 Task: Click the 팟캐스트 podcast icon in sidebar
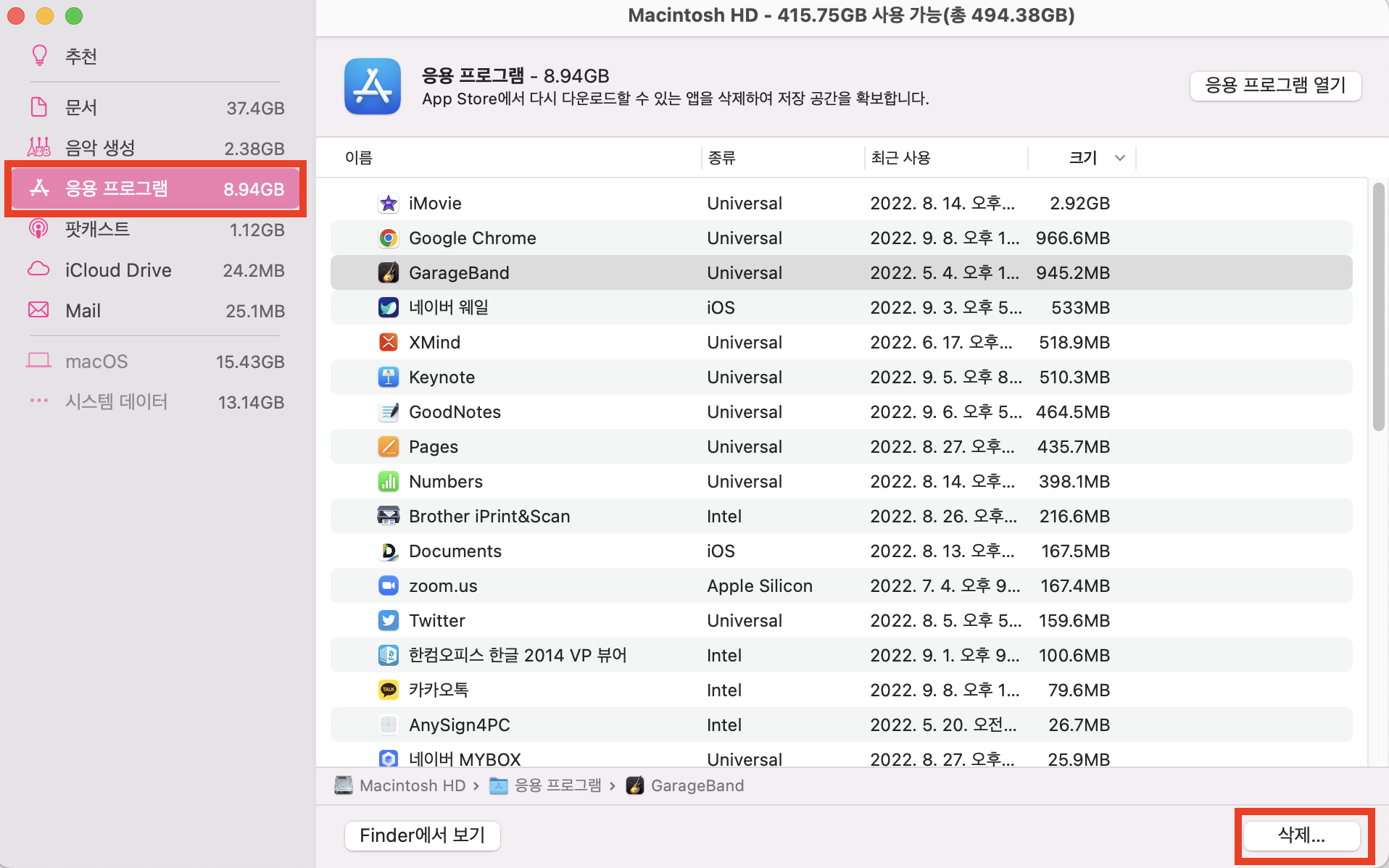click(x=38, y=229)
